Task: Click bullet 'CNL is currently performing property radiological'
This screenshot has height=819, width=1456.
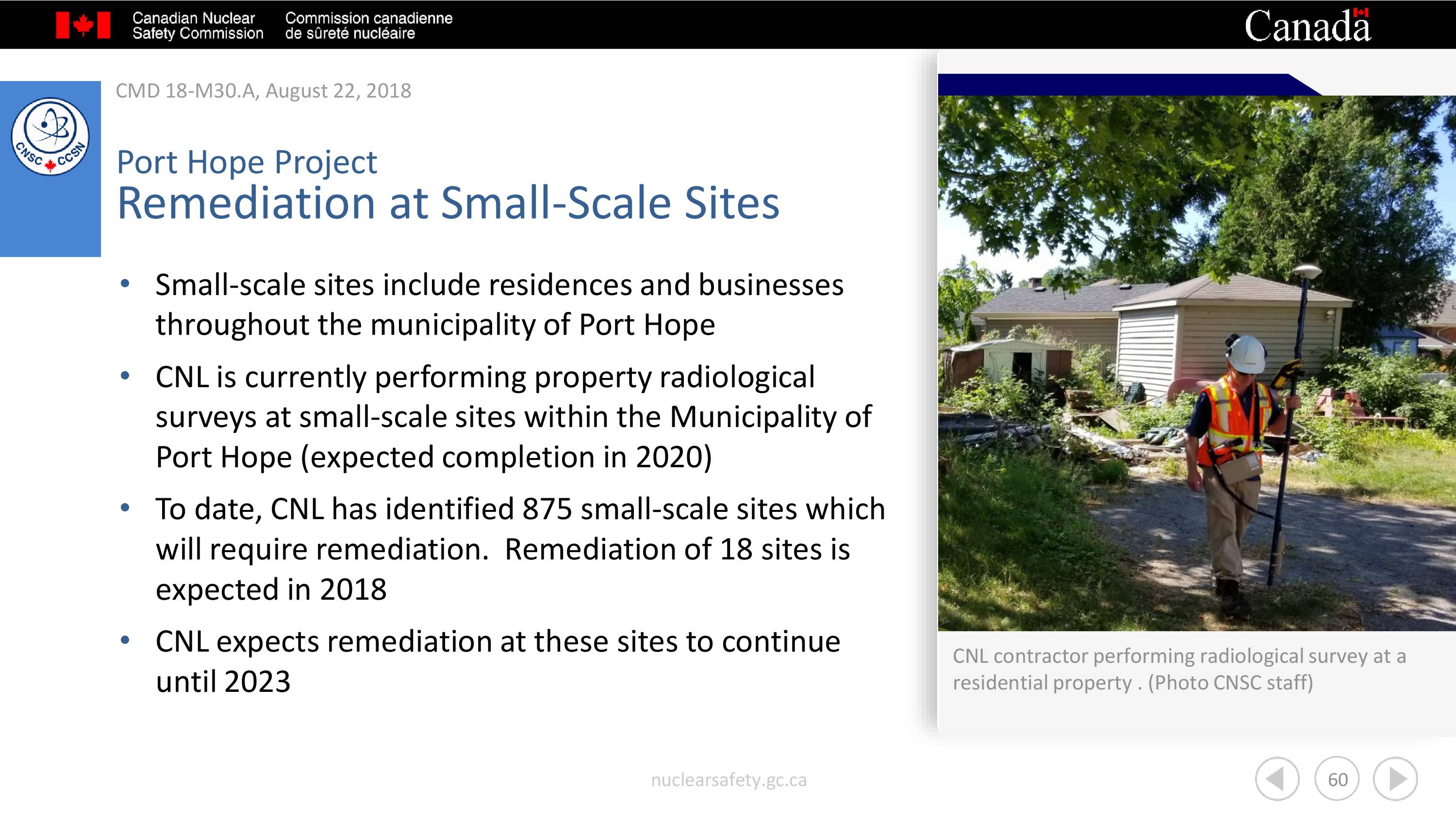Action: coord(514,417)
